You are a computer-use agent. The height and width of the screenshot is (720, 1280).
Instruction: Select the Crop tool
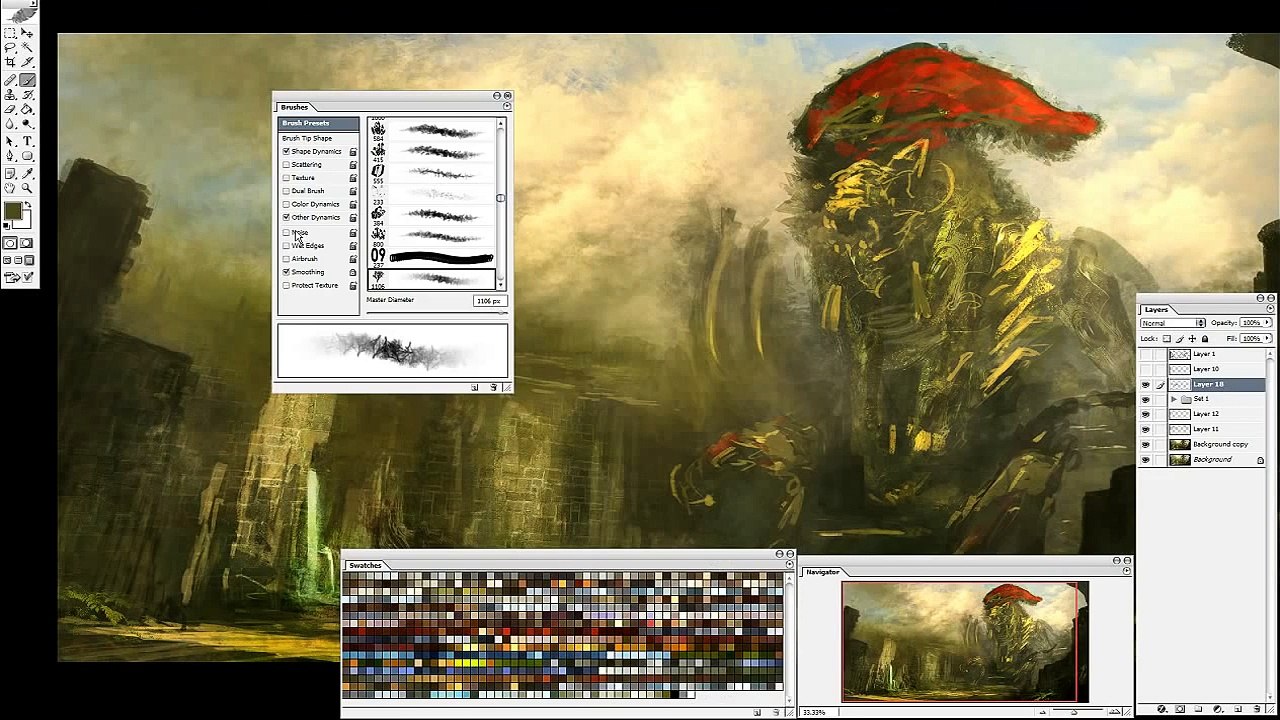click(10, 61)
